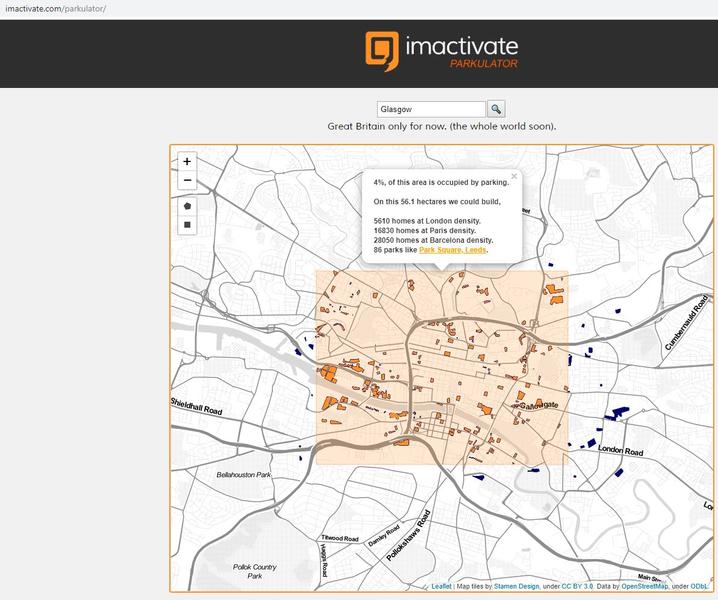The image size is (718, 600).
Task: Click Bellahouston Park label on map
Action: (x=244, y=475)
